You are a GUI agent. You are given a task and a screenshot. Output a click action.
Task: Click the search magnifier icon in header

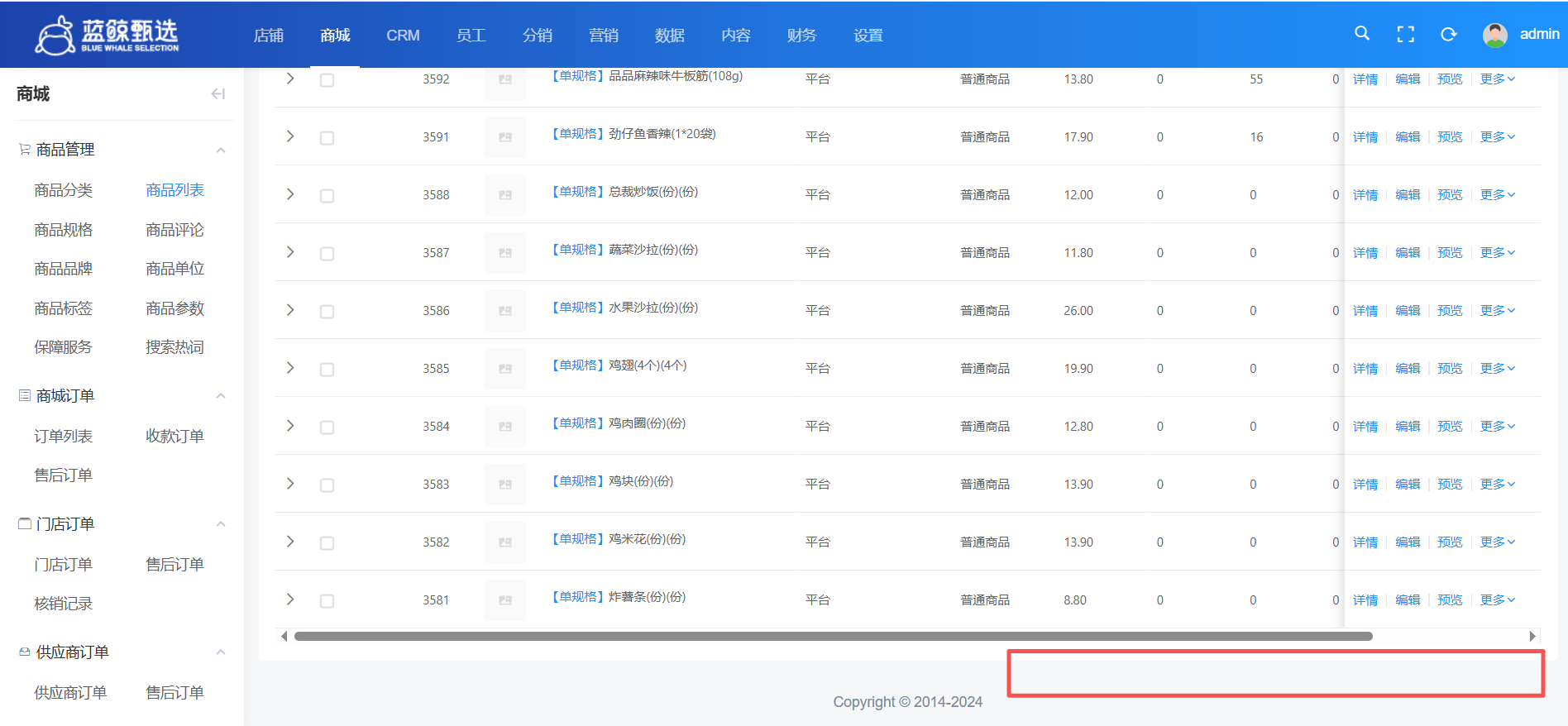pos(1362,34)
